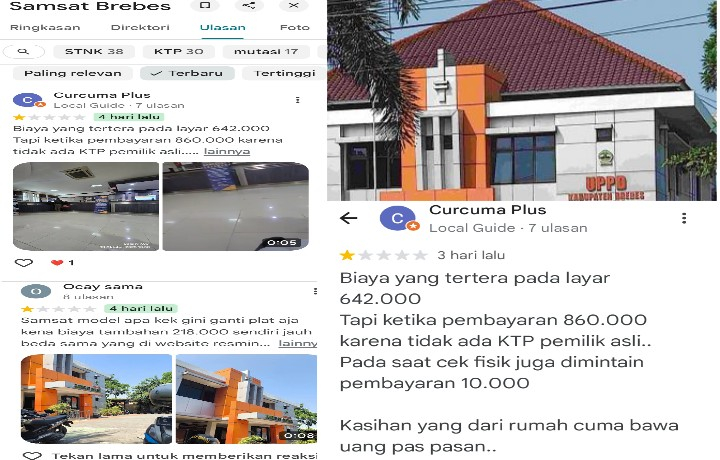The image size is (720, 460).
Task: Expand Ocay sama's review text with lainnya
Action: [x=298, y=343]
